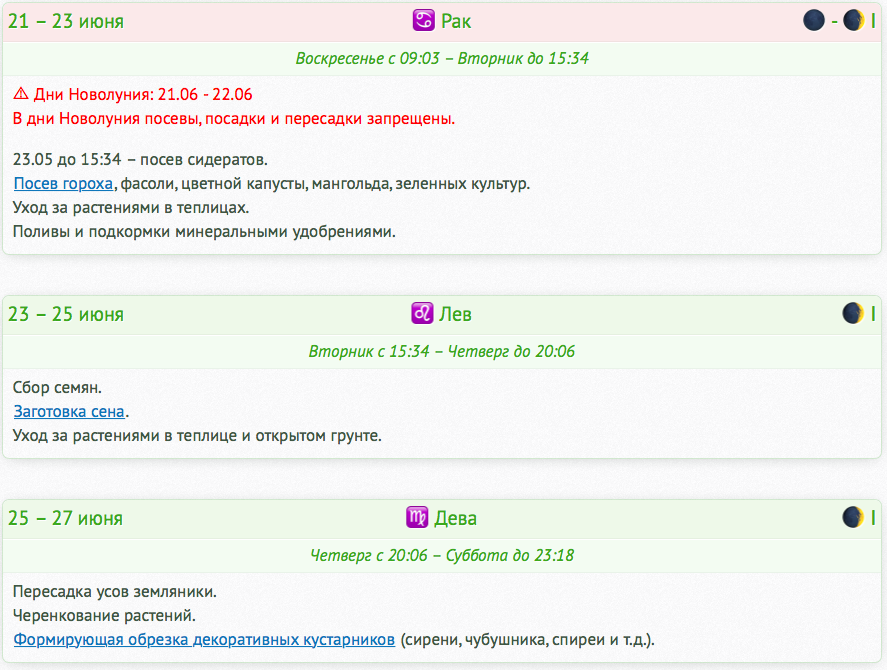Click the crescent moon icon in the Рак header
The height and width of the screenshot is (670, 887).
coord(853,21)
